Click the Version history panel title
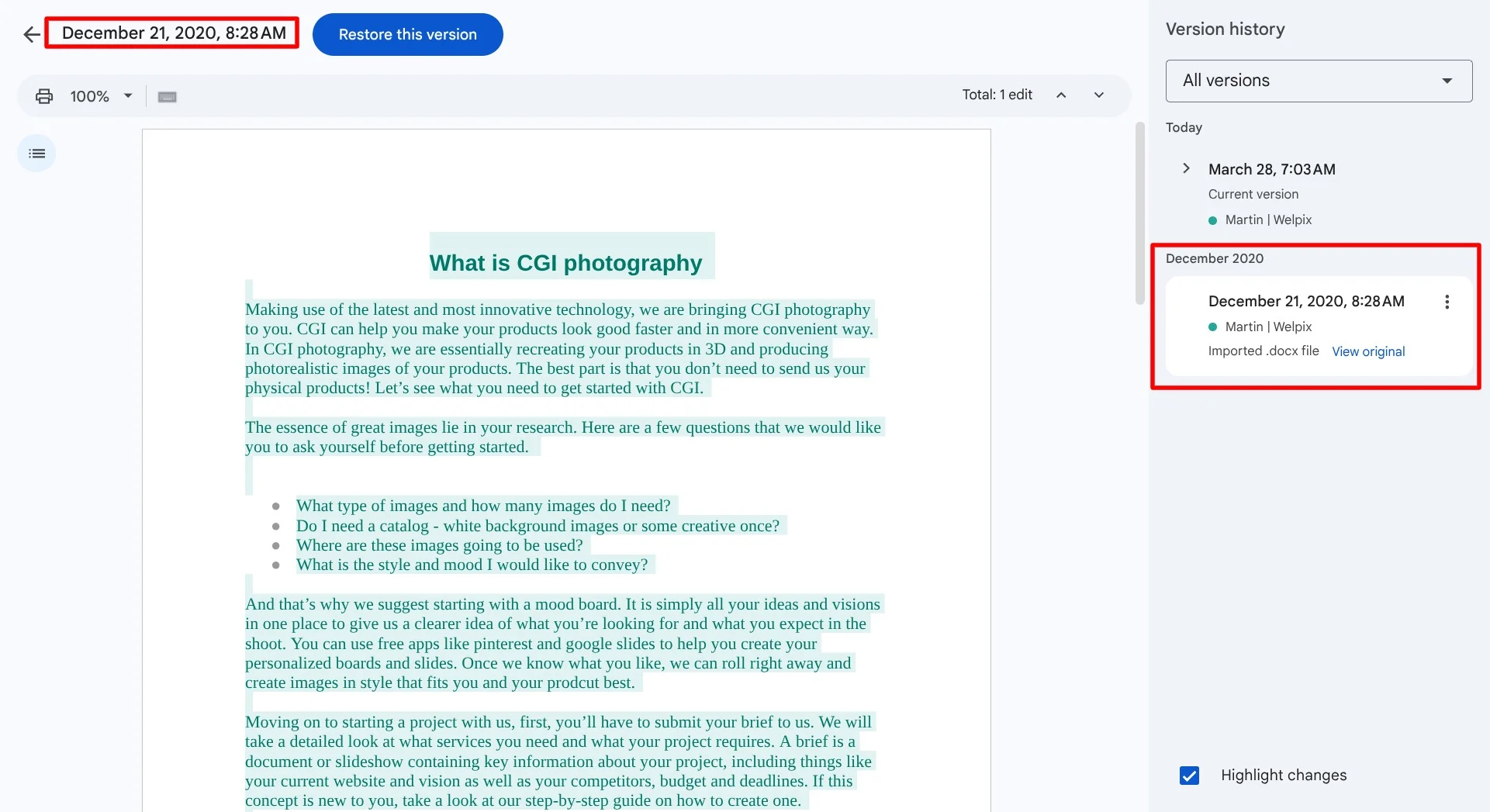1490x812 pixels. click(1225, 29)
